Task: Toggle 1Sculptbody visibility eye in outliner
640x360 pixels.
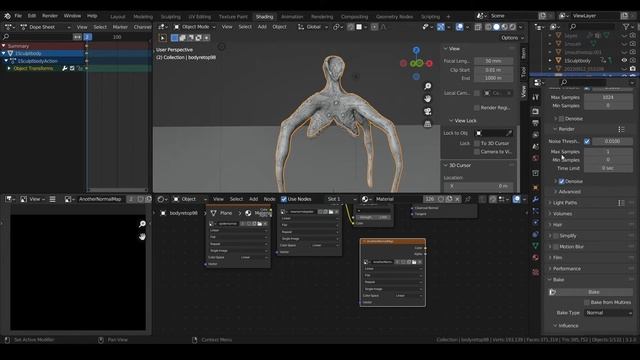Action: (624, 60)
